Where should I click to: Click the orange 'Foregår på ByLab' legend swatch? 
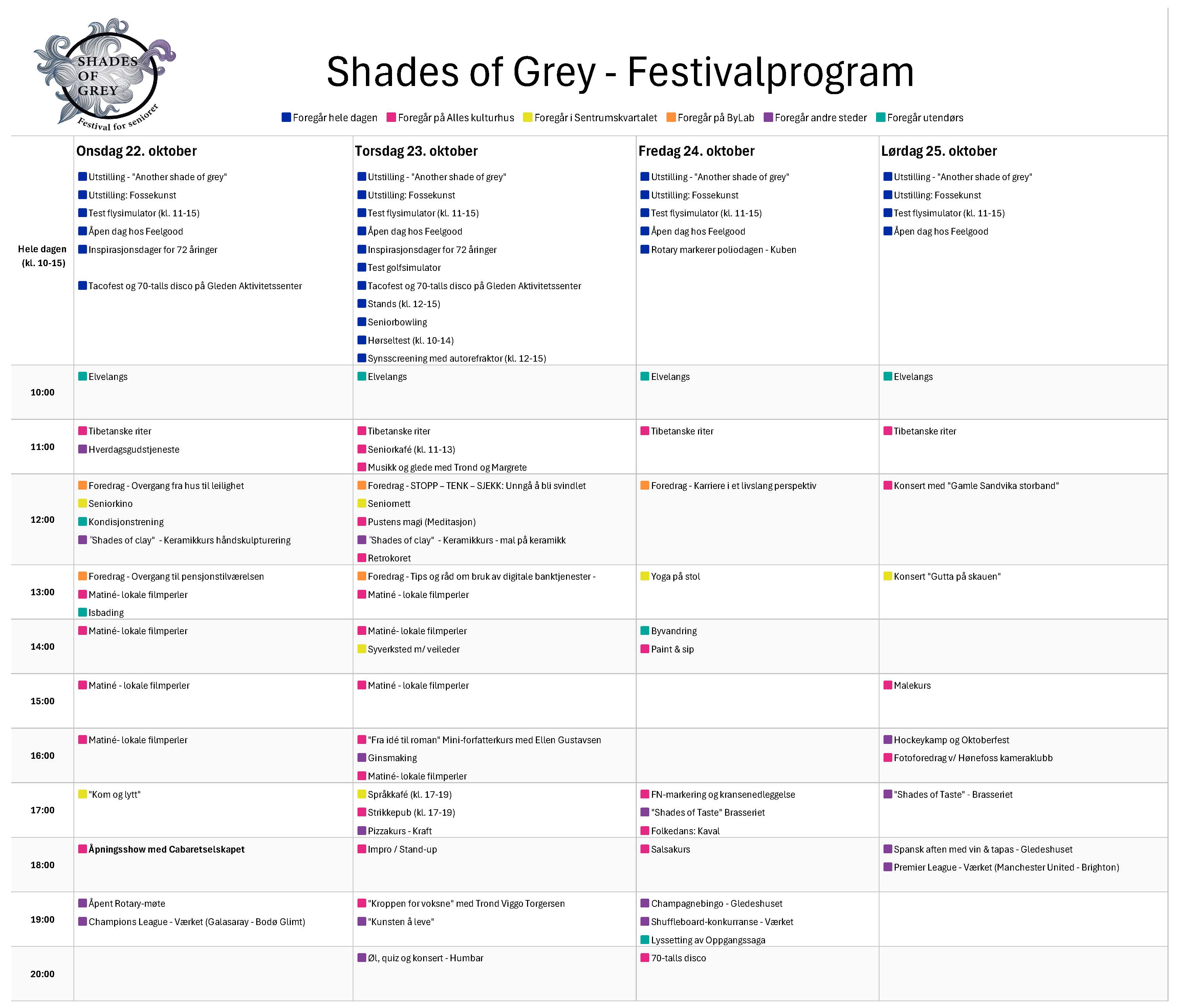point(671,117)
